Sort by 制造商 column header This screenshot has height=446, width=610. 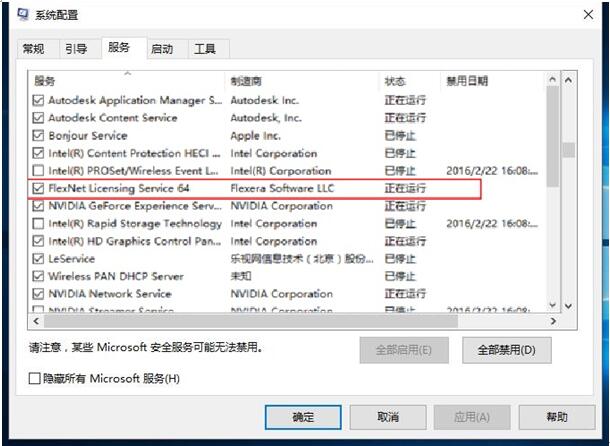click(301, 81)
